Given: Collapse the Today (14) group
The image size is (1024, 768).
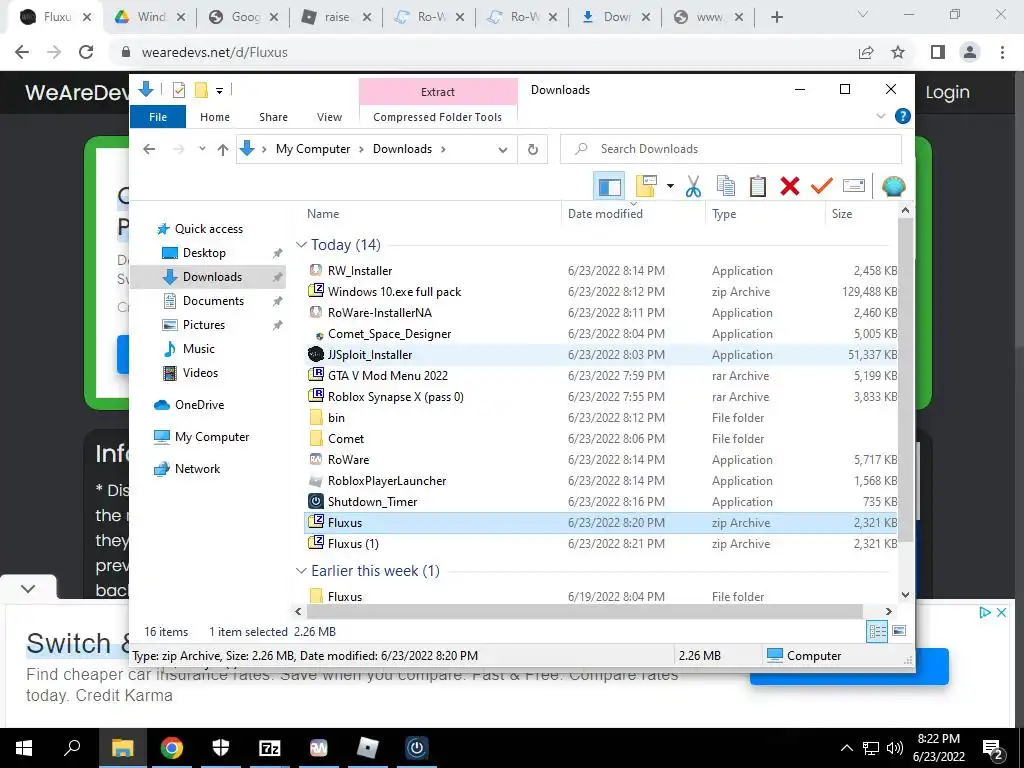Looking at the screenshot, I should [x=301, y=245].
